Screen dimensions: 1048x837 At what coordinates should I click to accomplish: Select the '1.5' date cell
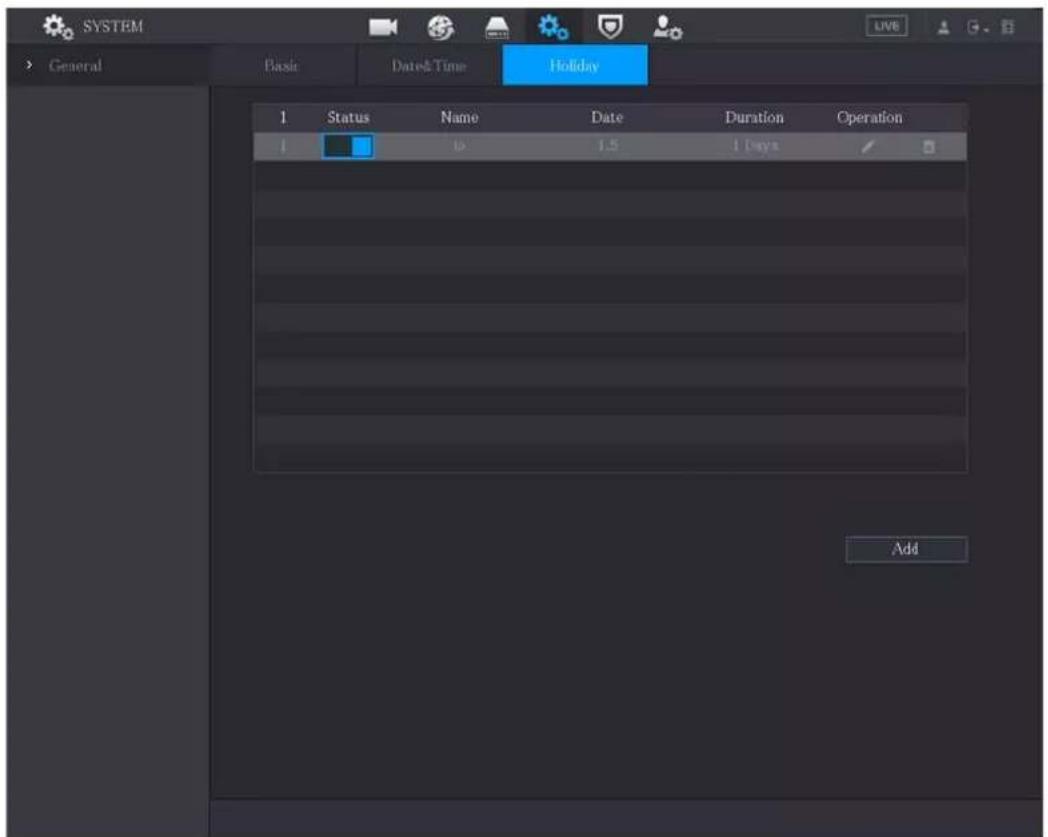point(608,146)
